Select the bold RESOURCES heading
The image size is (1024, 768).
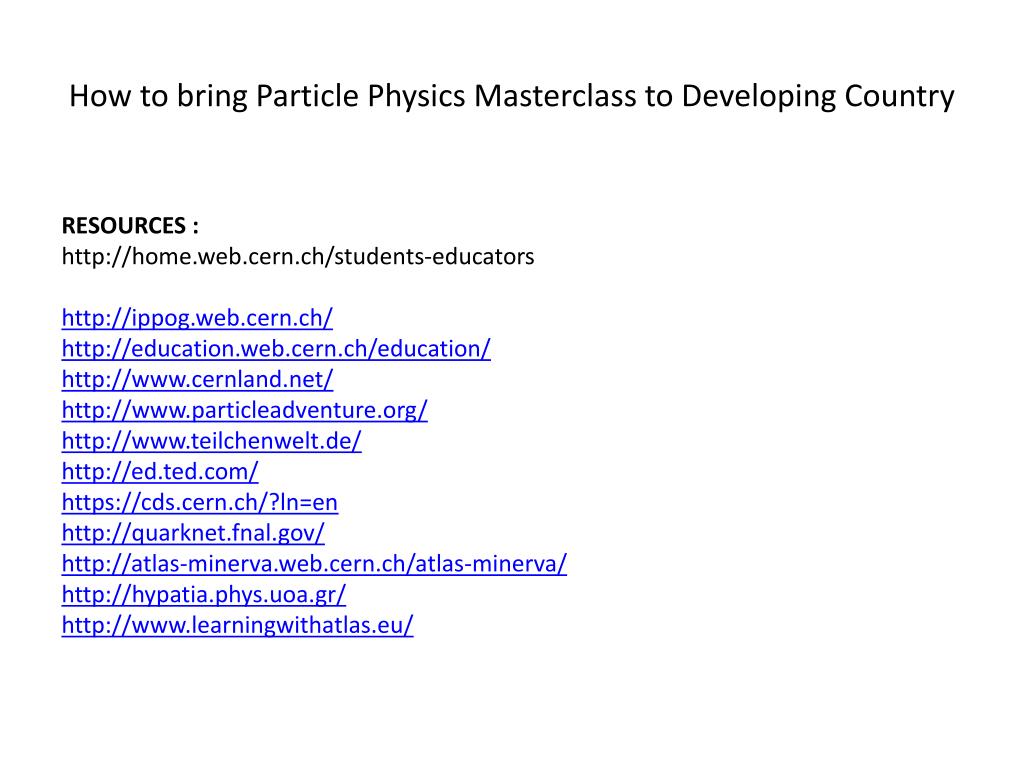(x=130, y=225)
